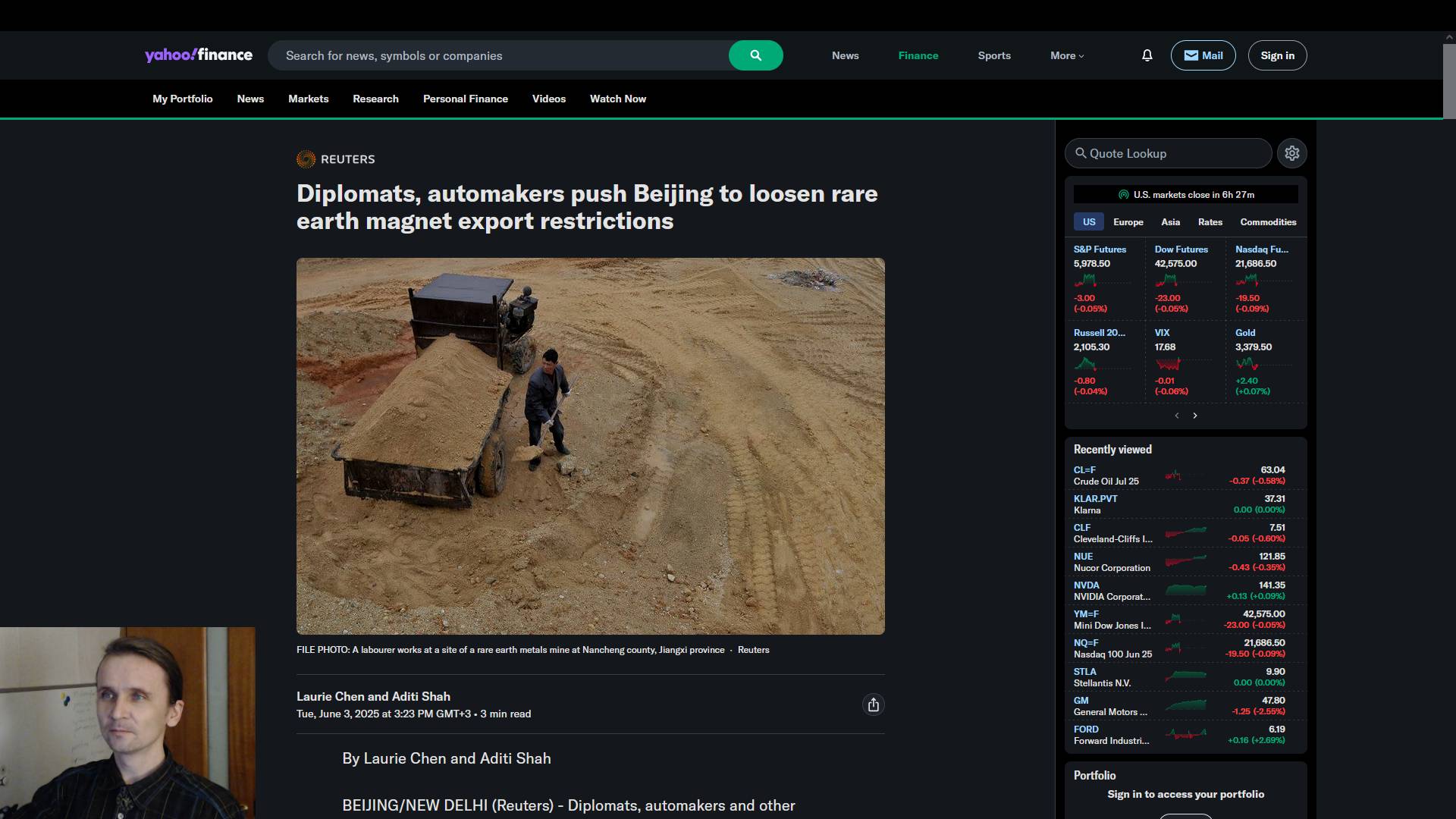The width and height of the screenshot is (1456, 819).
Task: Open the Mail button
Action: tap(1203, 55)
